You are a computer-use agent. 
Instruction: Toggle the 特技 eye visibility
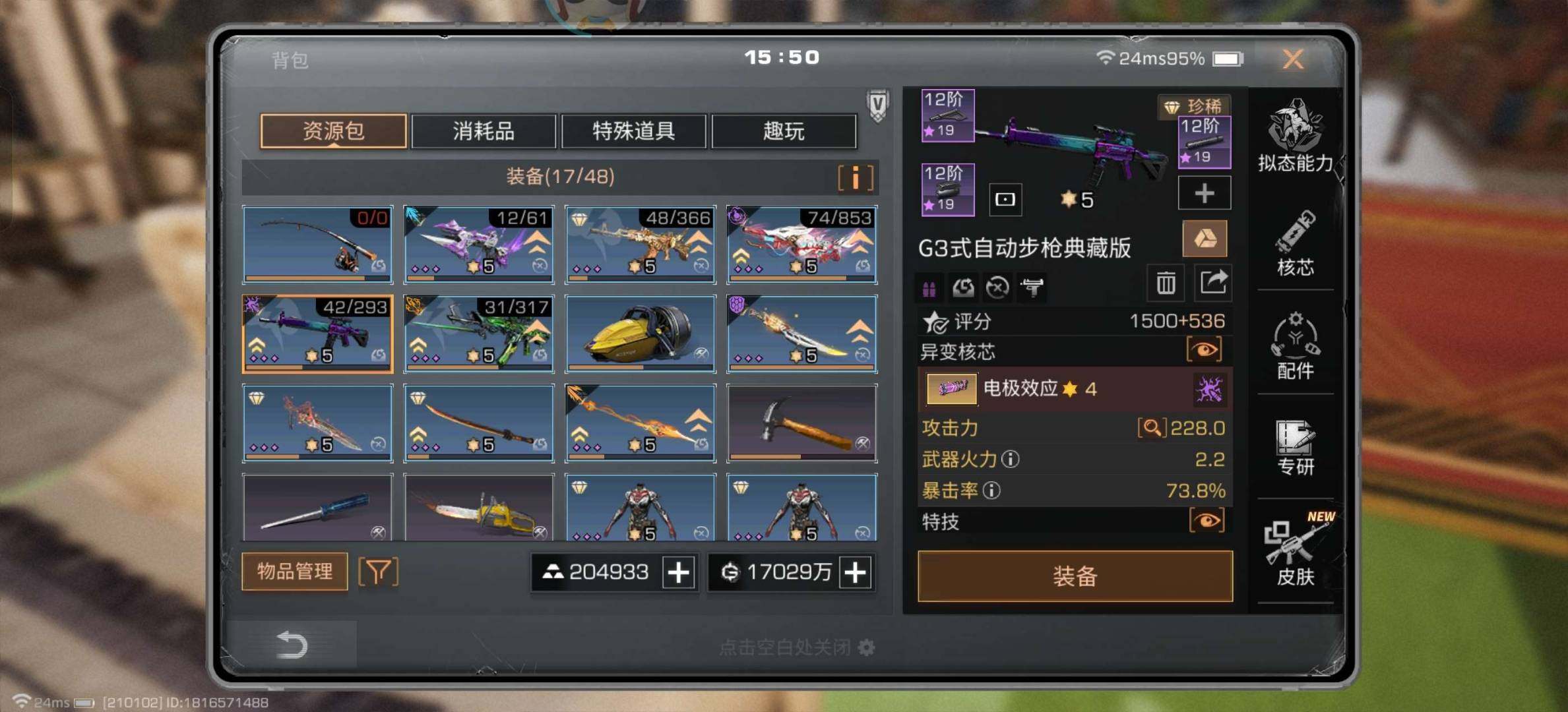[1207, 521]
